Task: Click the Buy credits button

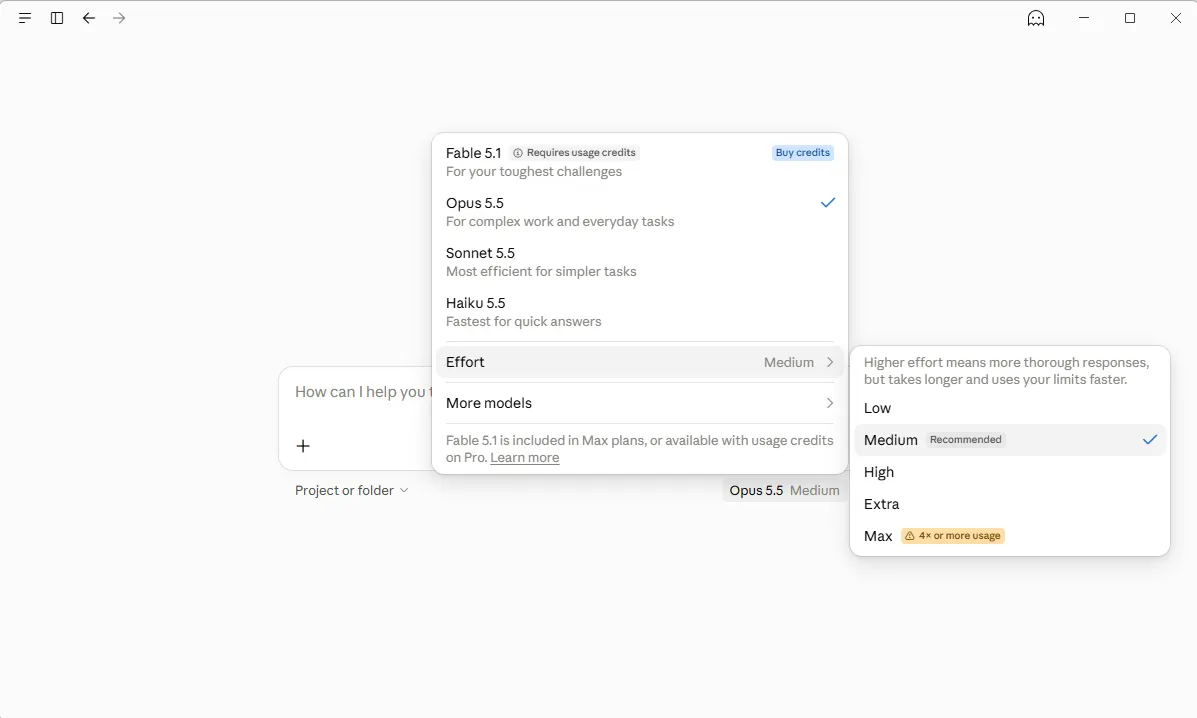Action: tap(802, 153)
